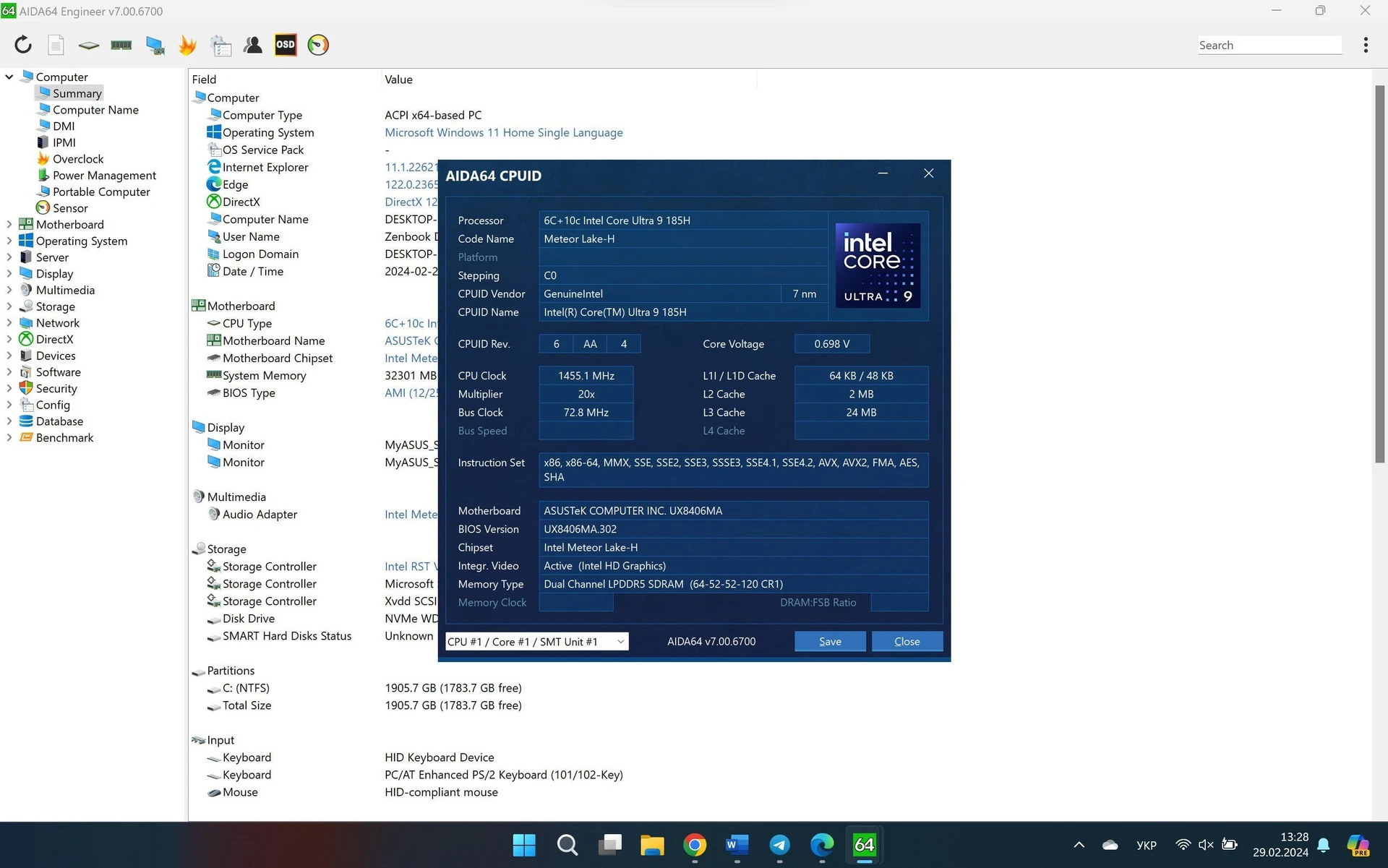Expand the Security tree node
This screenshot has width=1388, height=868.
tap(9, 388)
